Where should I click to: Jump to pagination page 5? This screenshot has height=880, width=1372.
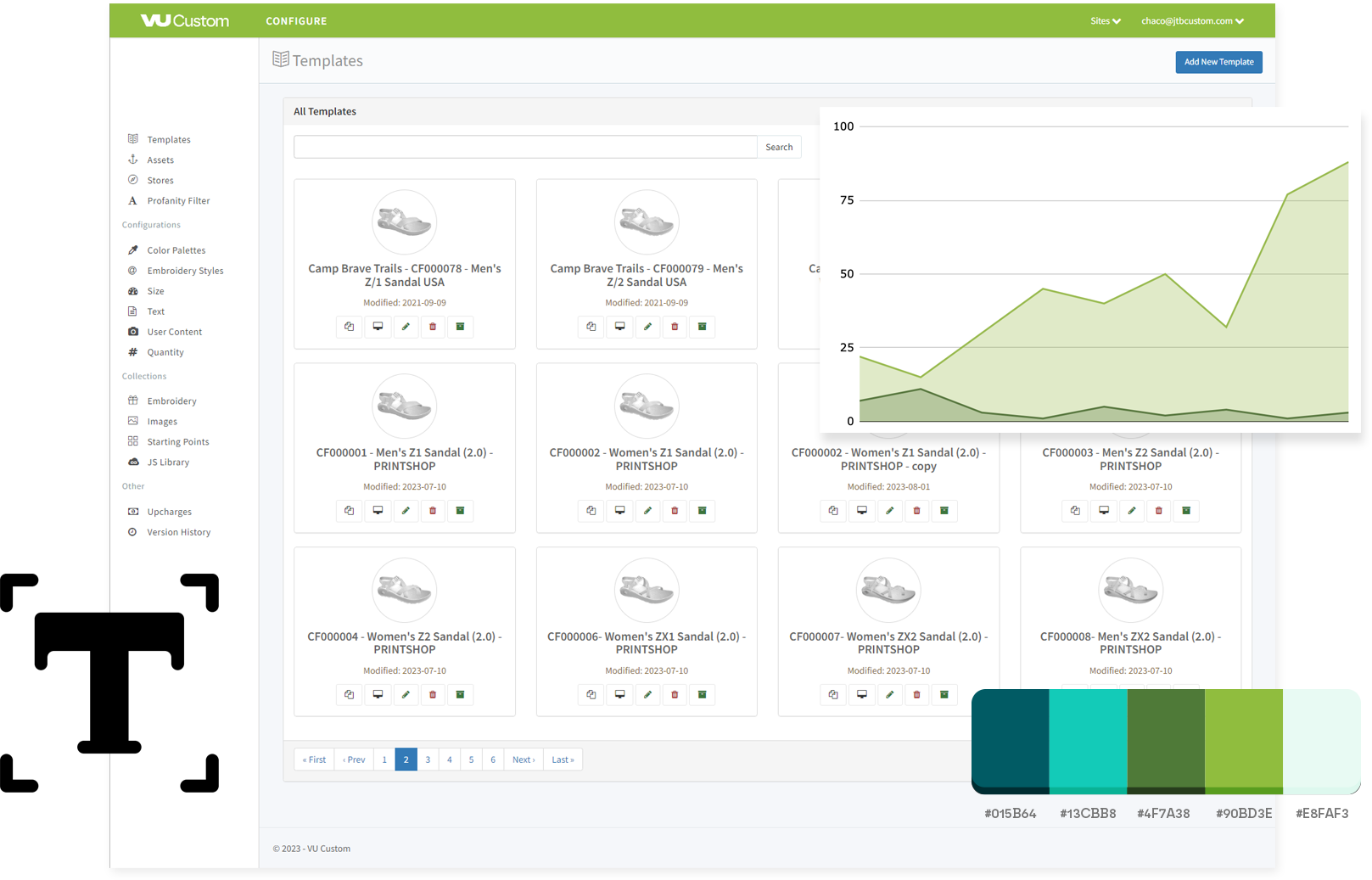point(471,759)
